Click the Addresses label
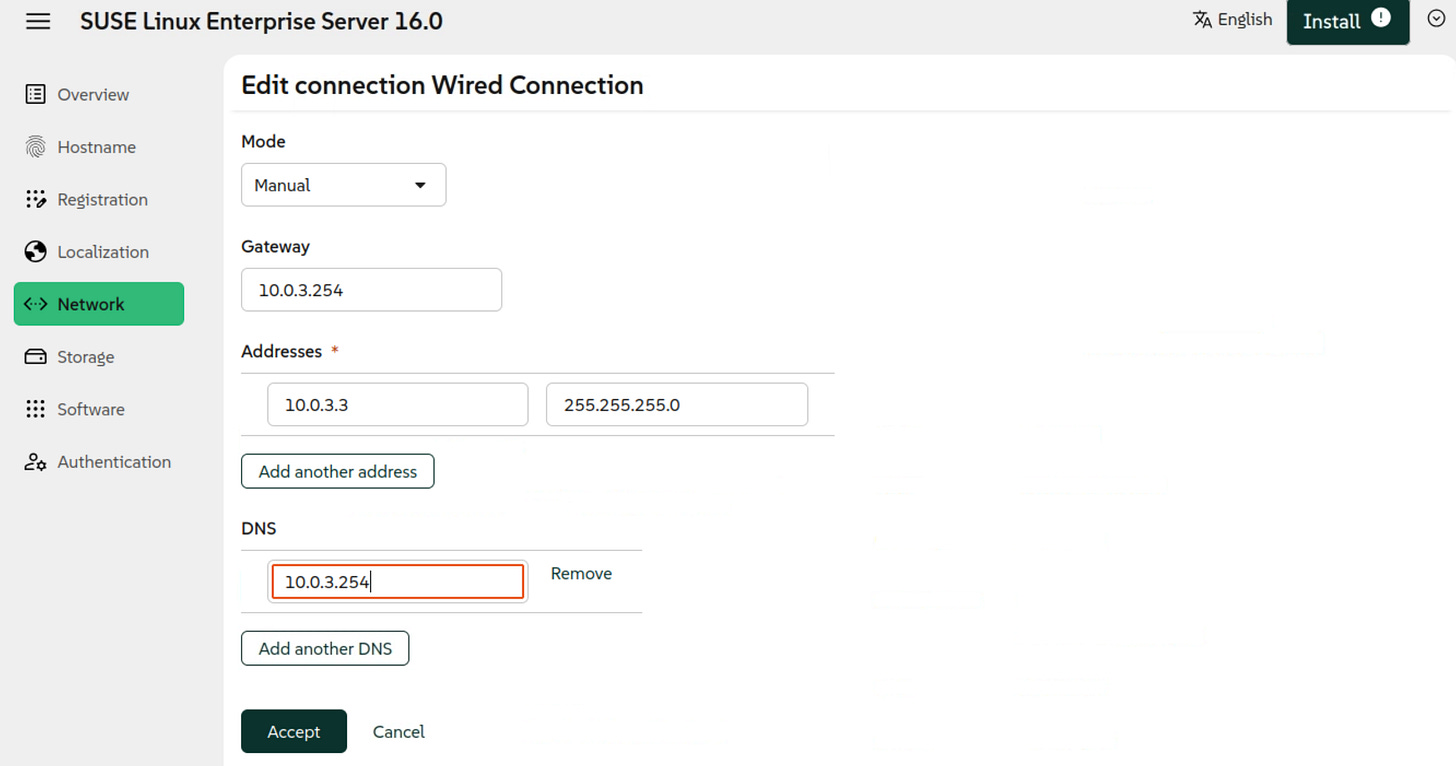Image resolution: width=1456 pixels, height=766 pixels. point(282,351)
